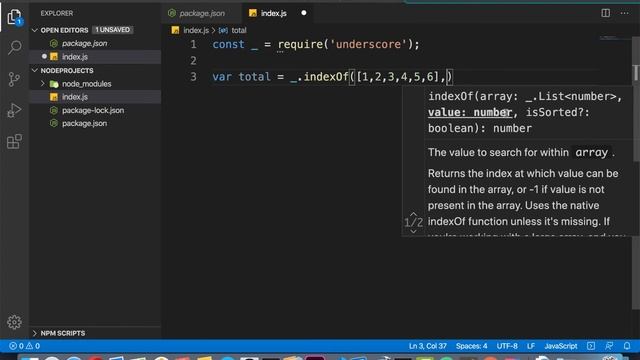
Task: Click the 'underscore' string in line 1
Action: pos(368,44)
